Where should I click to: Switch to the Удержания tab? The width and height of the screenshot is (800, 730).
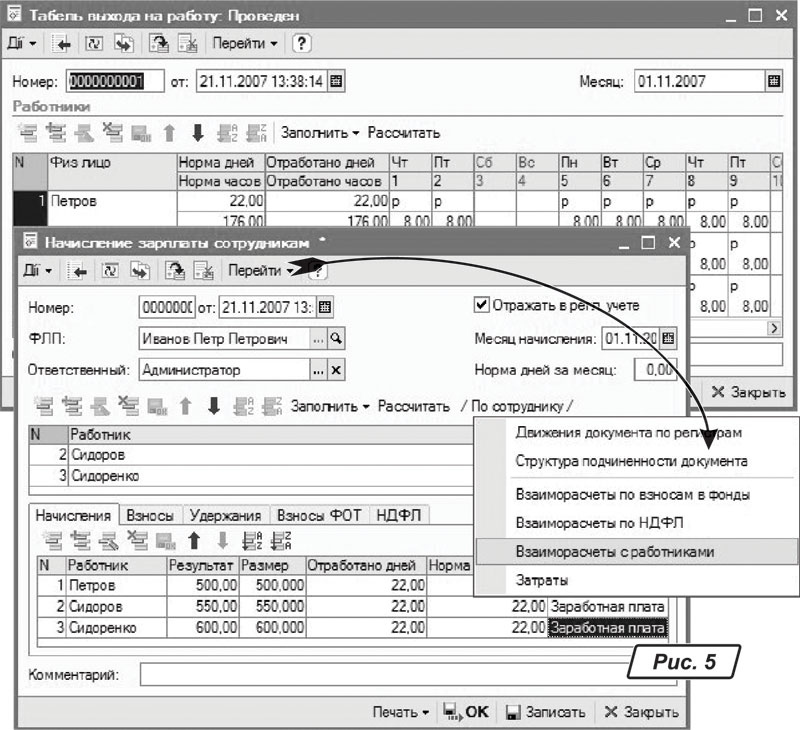pos(227,516)
